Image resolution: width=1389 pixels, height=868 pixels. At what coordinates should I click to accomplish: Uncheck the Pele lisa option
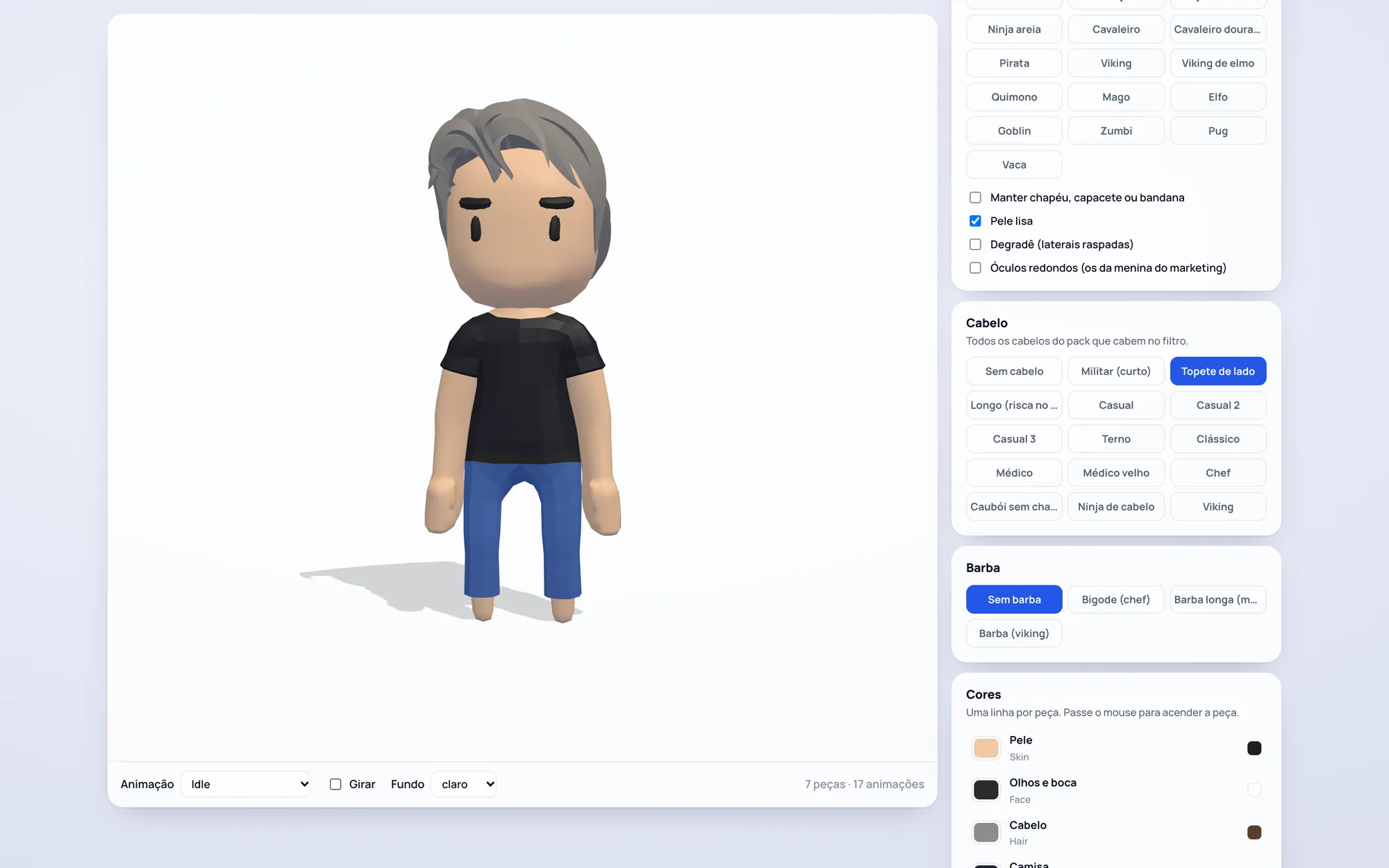click(x=975, y=221)
